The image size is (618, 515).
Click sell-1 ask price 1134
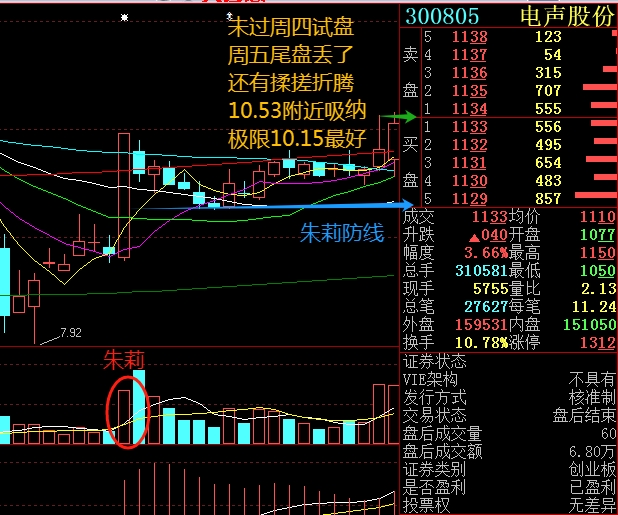pos(469,109)
